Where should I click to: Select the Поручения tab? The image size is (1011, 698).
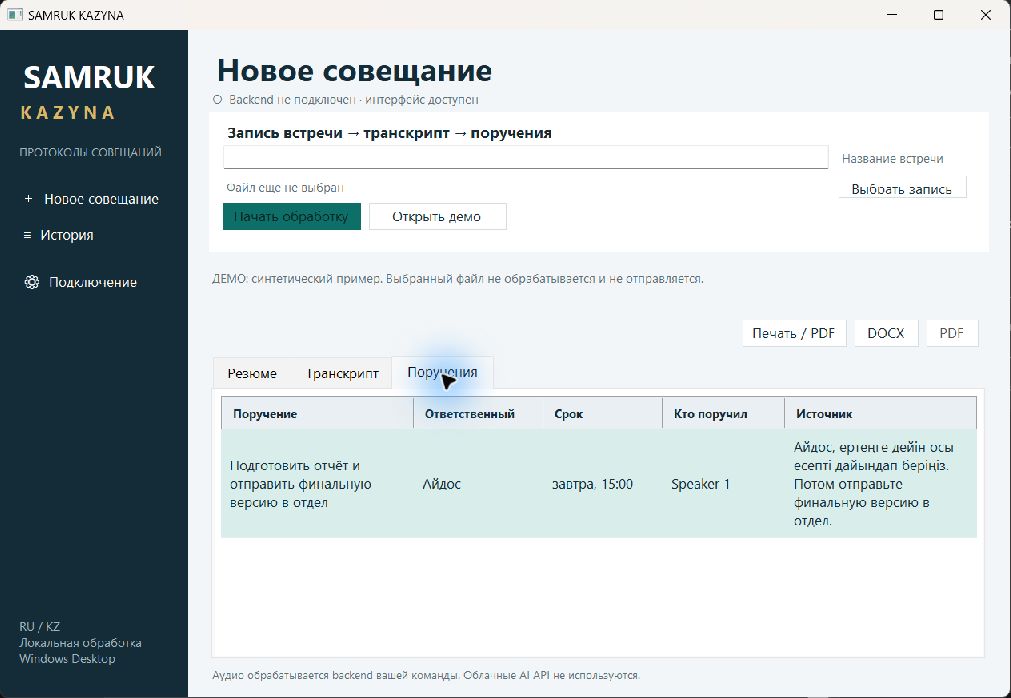click(442, 373)
